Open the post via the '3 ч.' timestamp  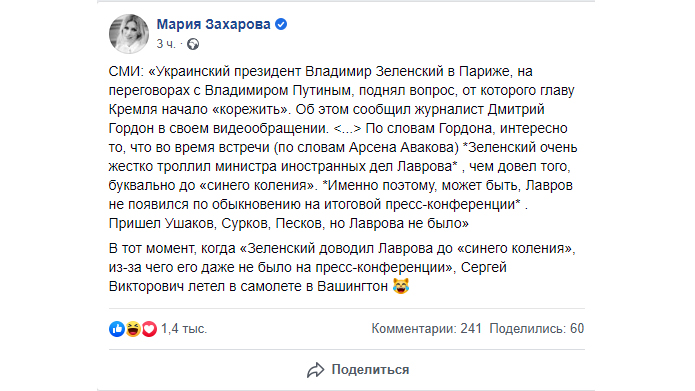[x=166, y=44]
